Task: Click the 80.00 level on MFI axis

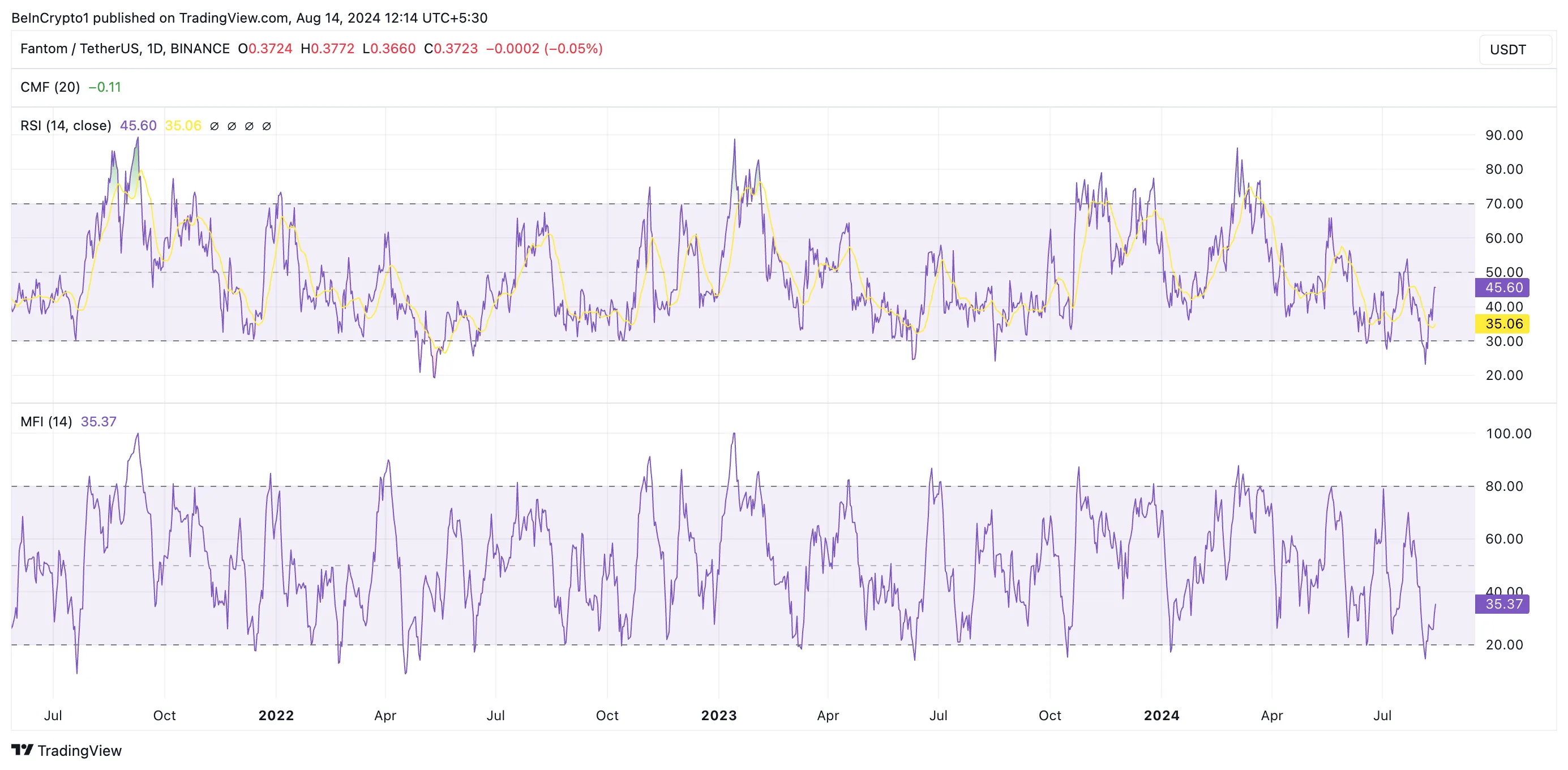Action: click(1504, 486)
